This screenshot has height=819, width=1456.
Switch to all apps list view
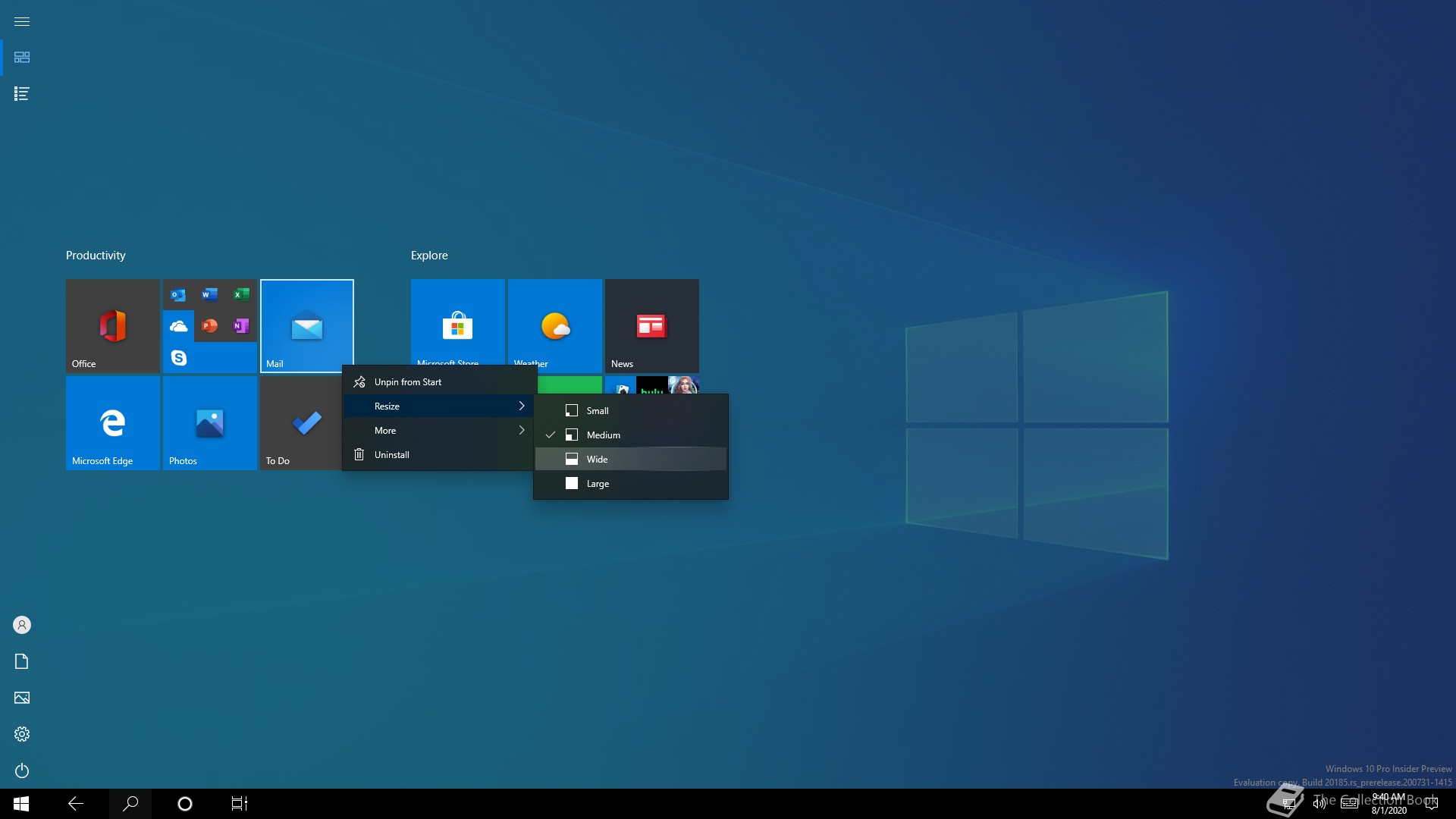tap(22, 94)
